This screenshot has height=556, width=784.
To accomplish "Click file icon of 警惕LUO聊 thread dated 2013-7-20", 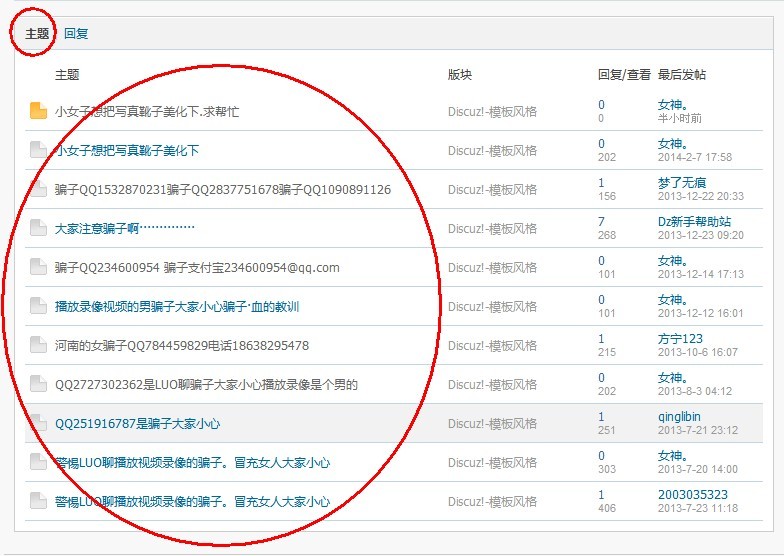I will pos(38,462).
